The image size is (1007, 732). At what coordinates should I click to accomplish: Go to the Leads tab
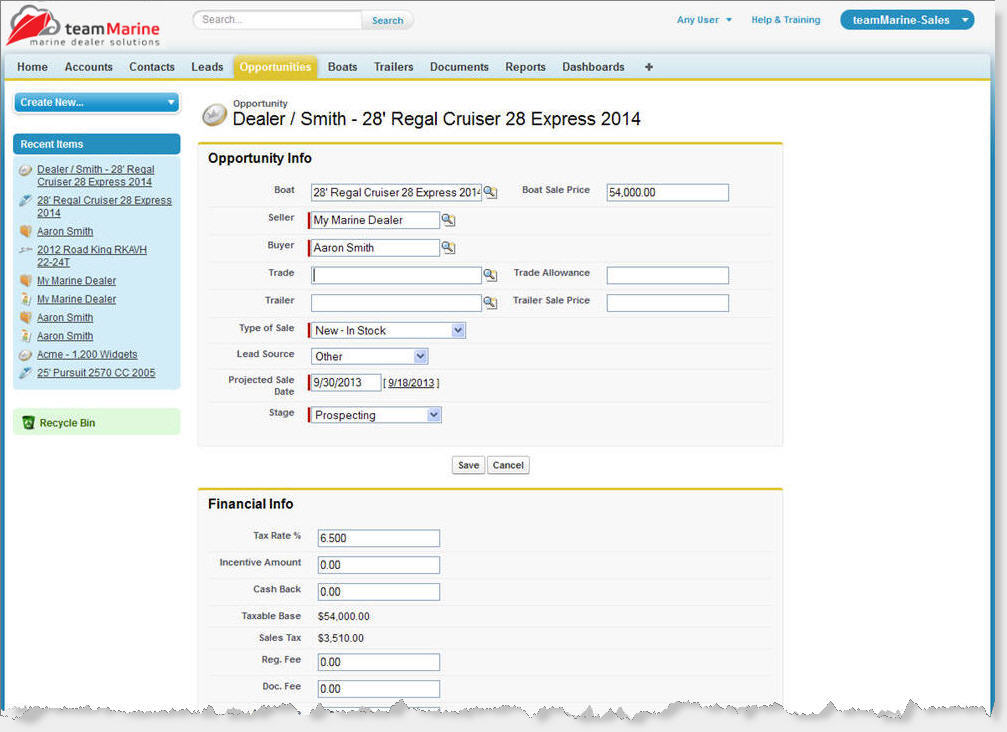click(207, 67)
